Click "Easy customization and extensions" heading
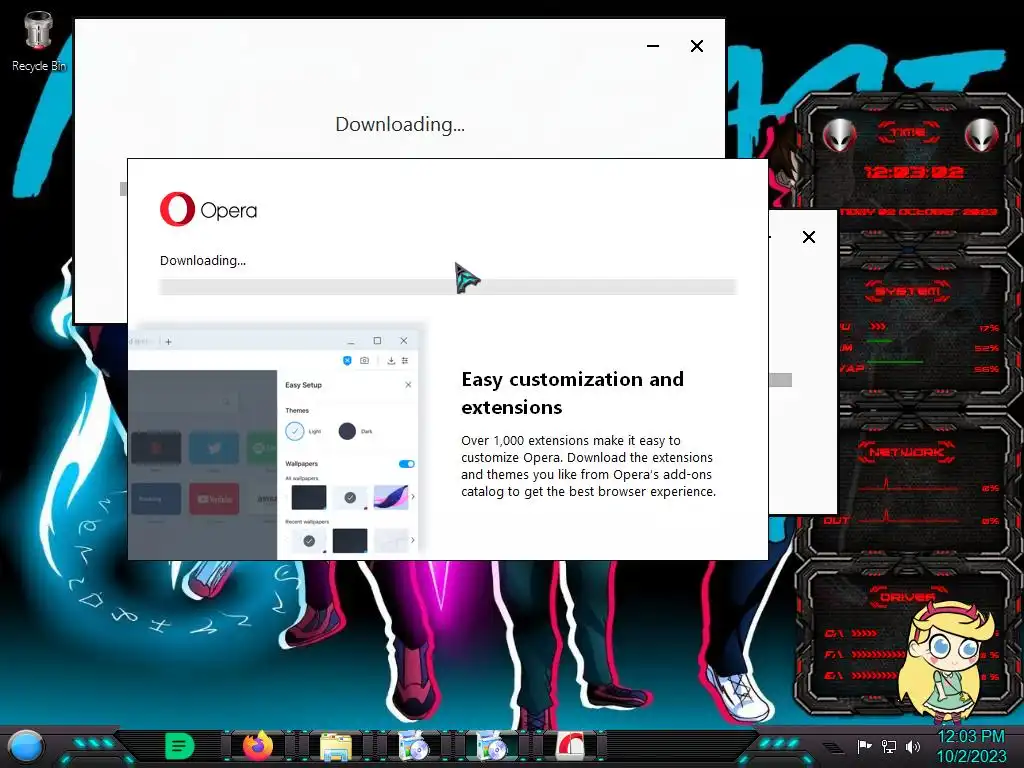Screen dimensions: 1024x768 point(572,392)
